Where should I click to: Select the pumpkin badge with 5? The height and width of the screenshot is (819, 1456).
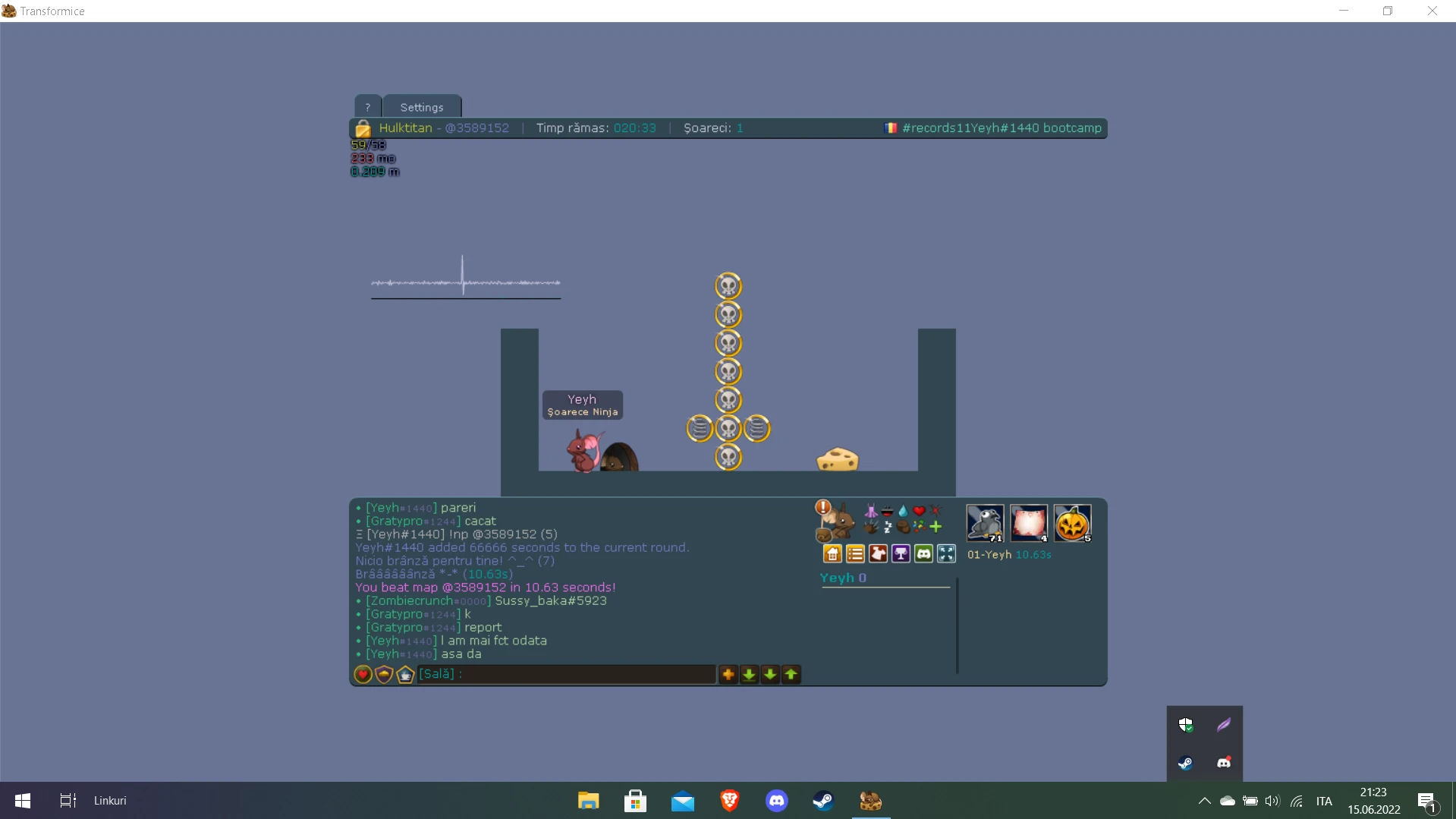(x=1073, y=524)
